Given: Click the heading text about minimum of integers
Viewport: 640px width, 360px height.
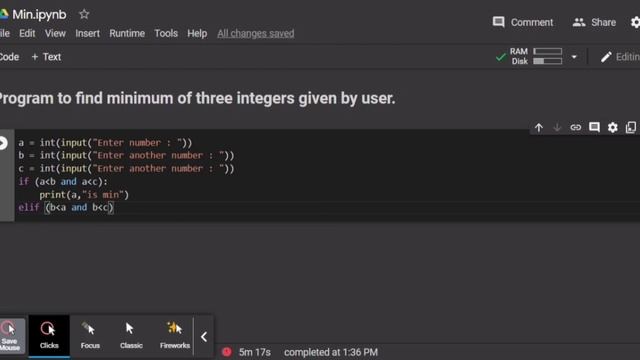Looking at the screenshot, I should point(198,98).
